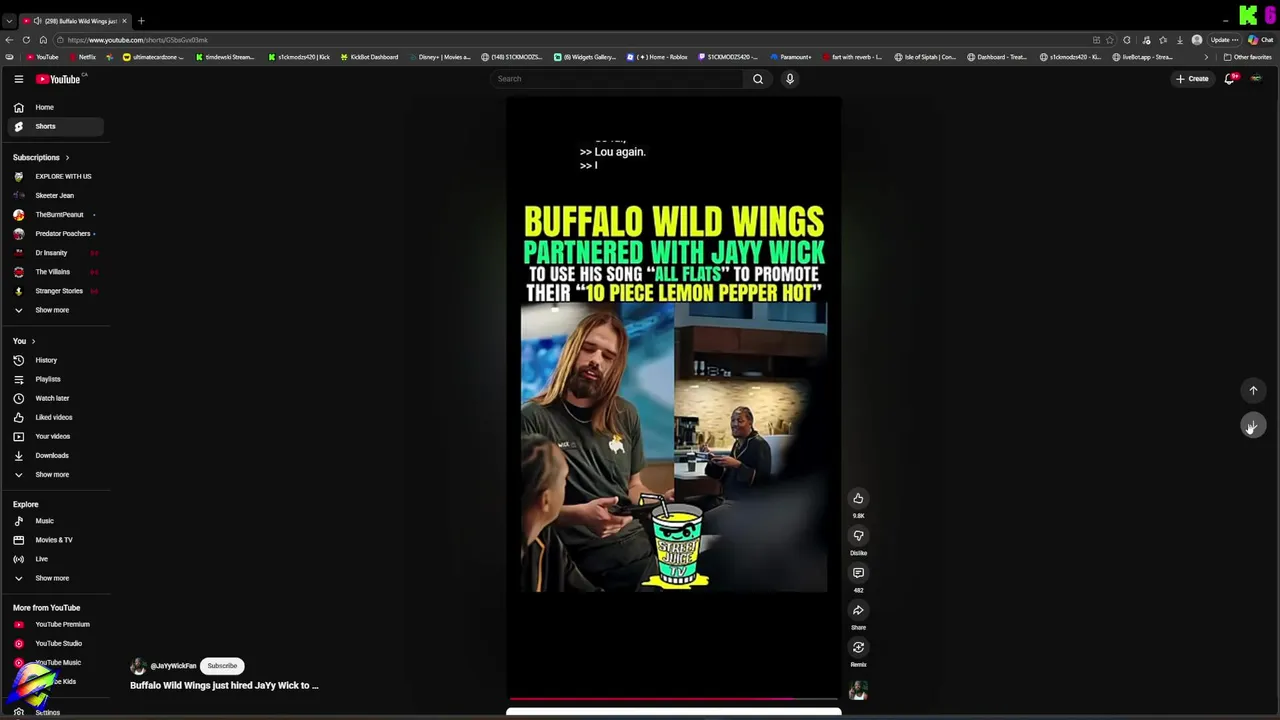Go to previous Short arrow
This screenshot has height=720, width=1280.
1253,390
